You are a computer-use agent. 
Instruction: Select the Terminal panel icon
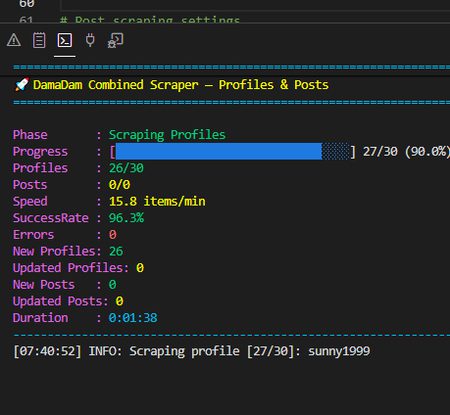point(65,40)
